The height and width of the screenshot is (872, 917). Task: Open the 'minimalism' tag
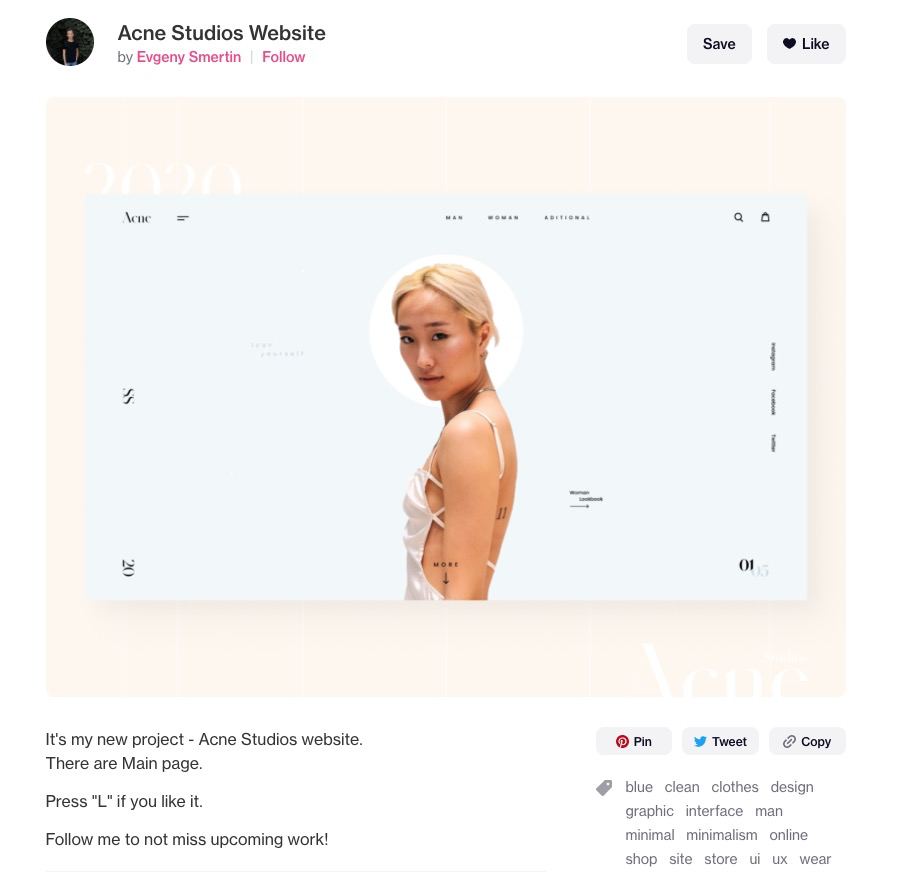point(721,835)
